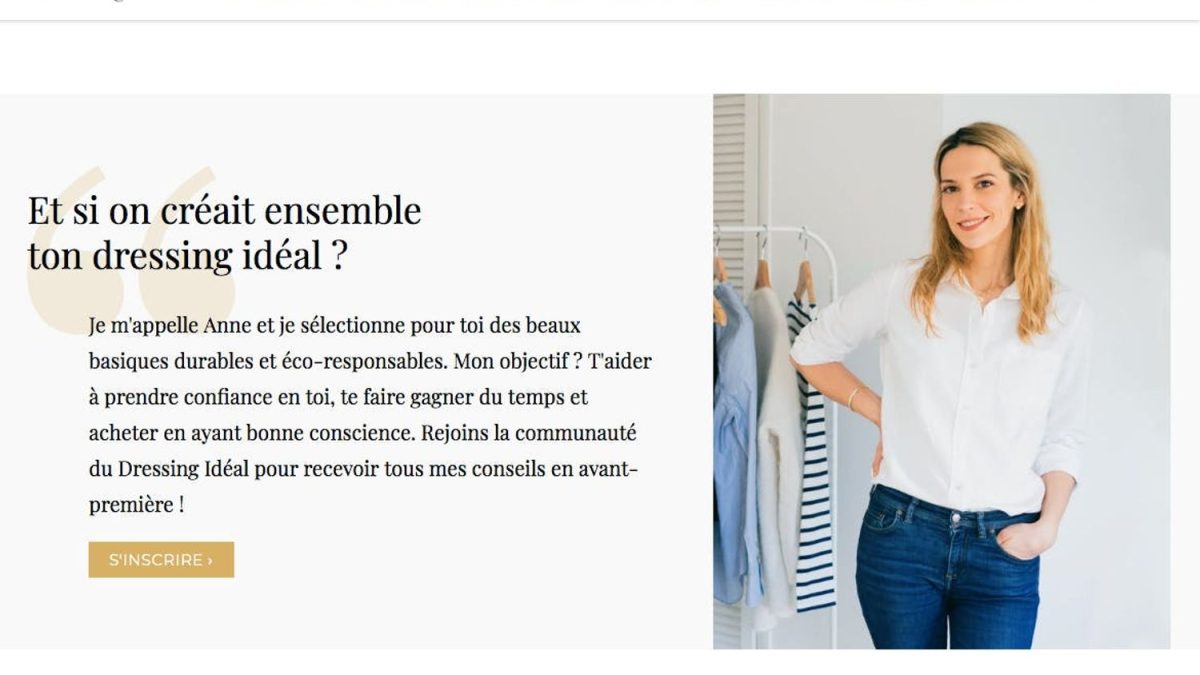Click the S'INSCRIRE button

coord(161,560)
